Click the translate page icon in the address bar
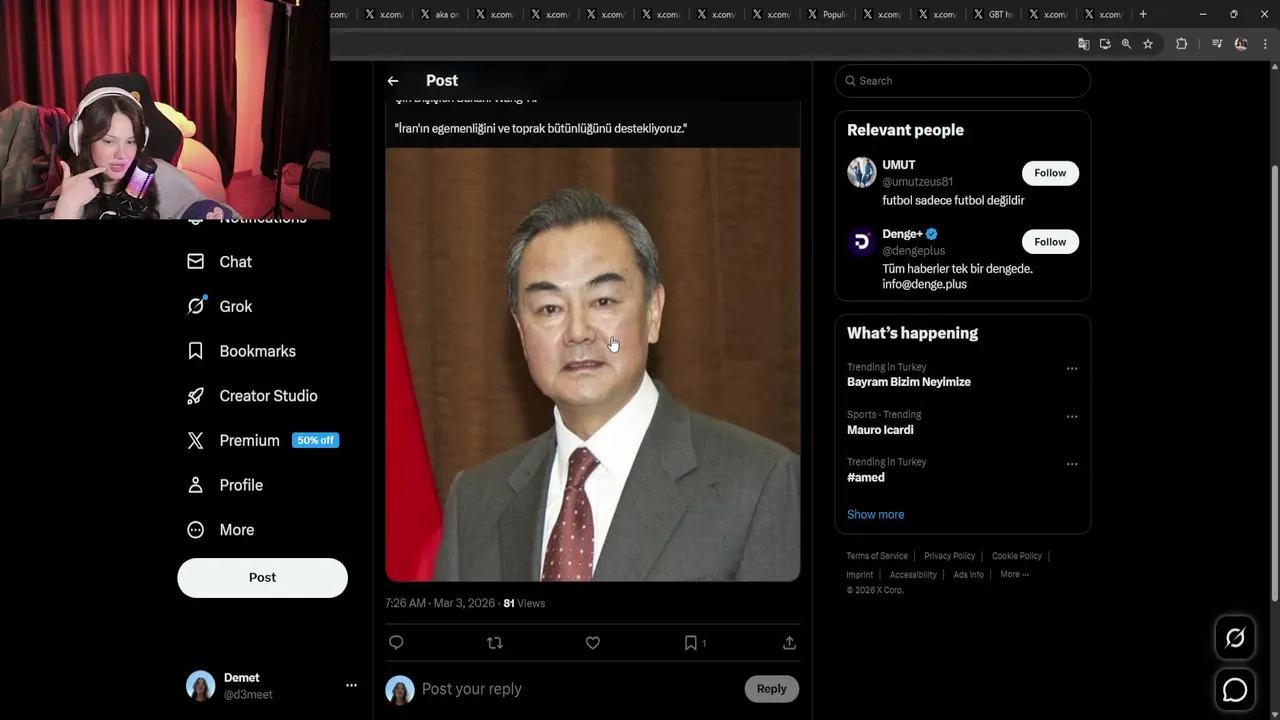This screenshot has height=720, width=1280. click(x=1083, y=44)
